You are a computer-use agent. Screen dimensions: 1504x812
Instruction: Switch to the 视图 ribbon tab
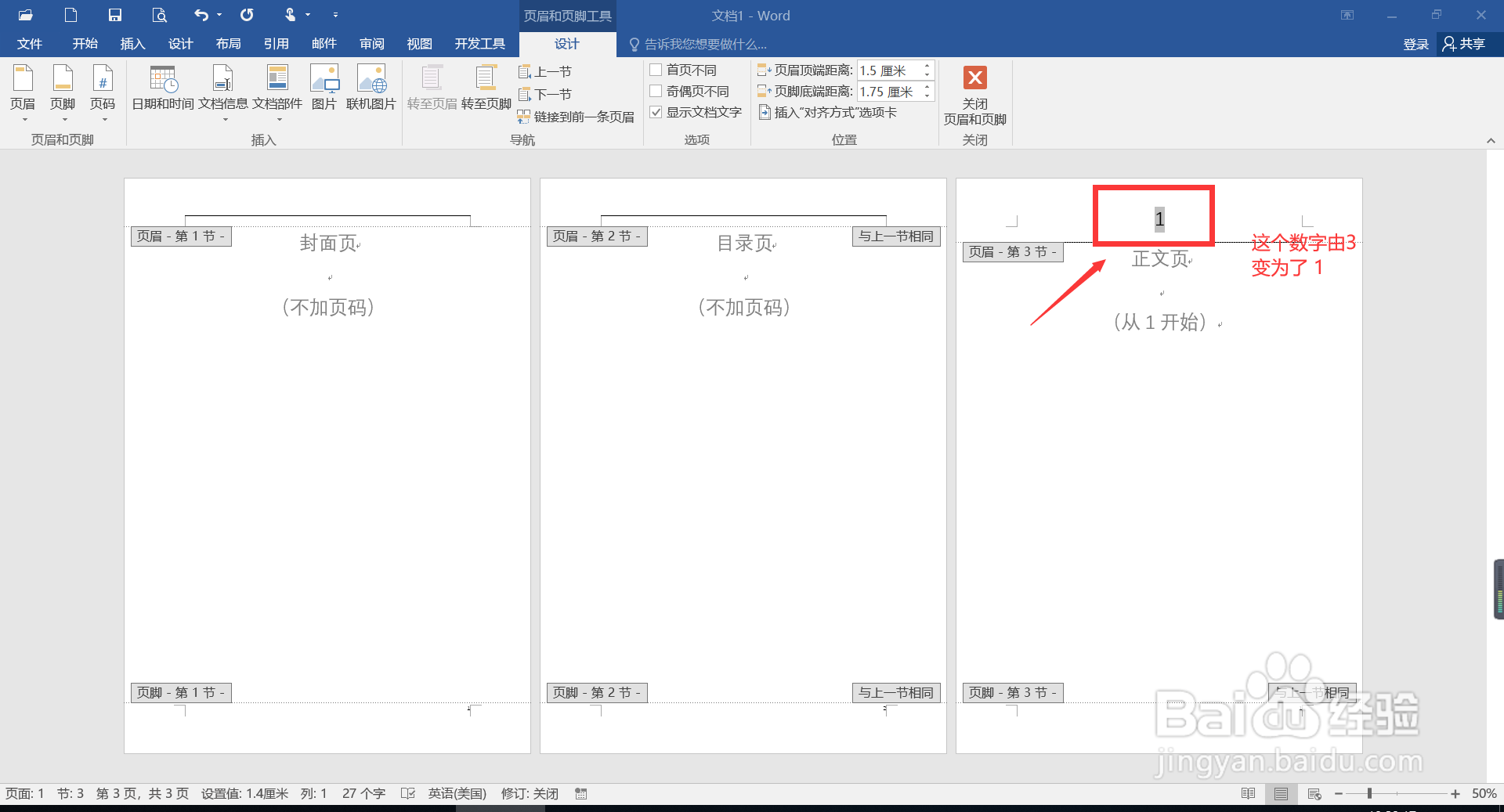point(419,43)
